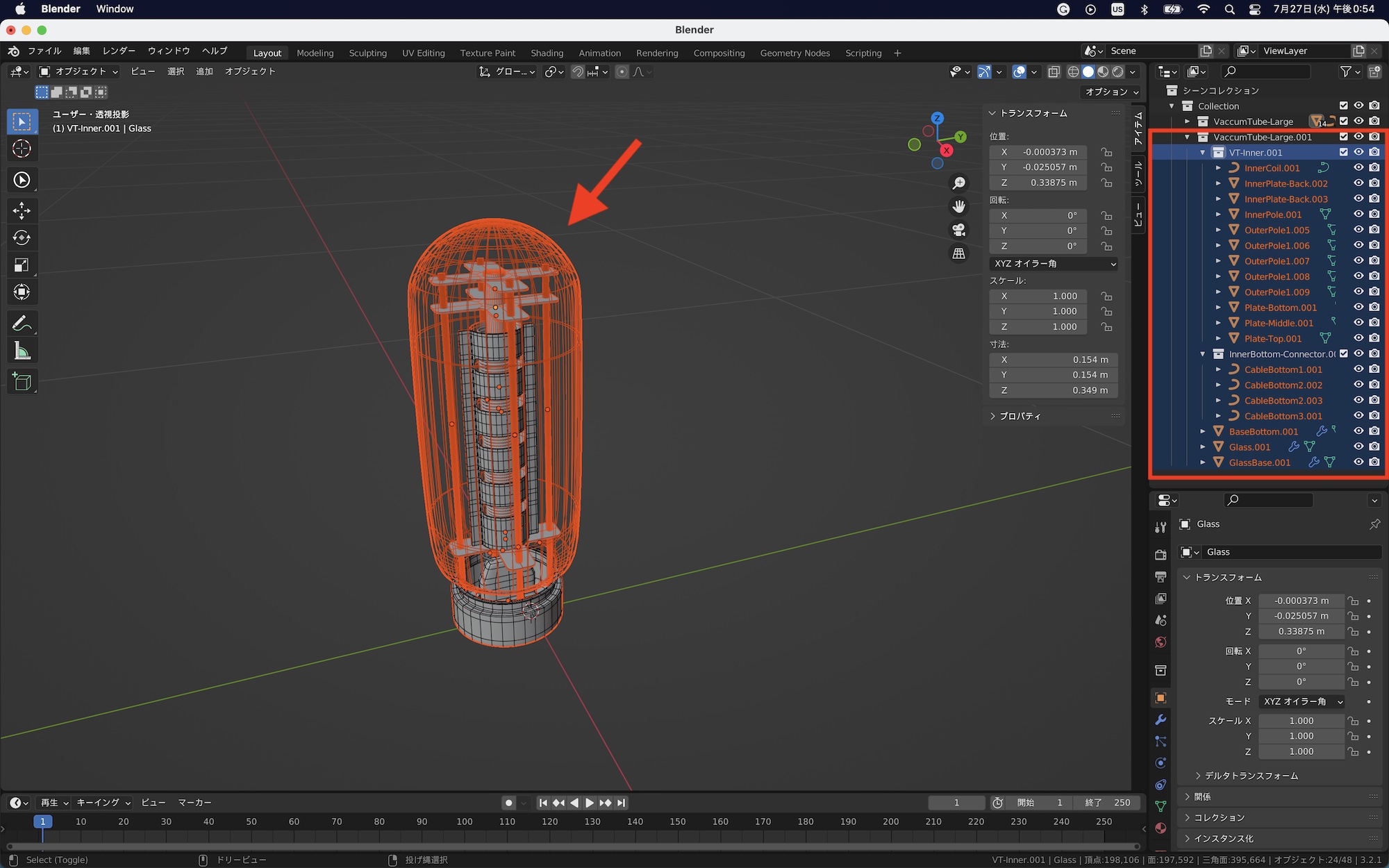The height and width of the screenshot is (868, 1389).
Task: Collapse the VT-Inner.001 collection tree
Action: coord(1203,153)
